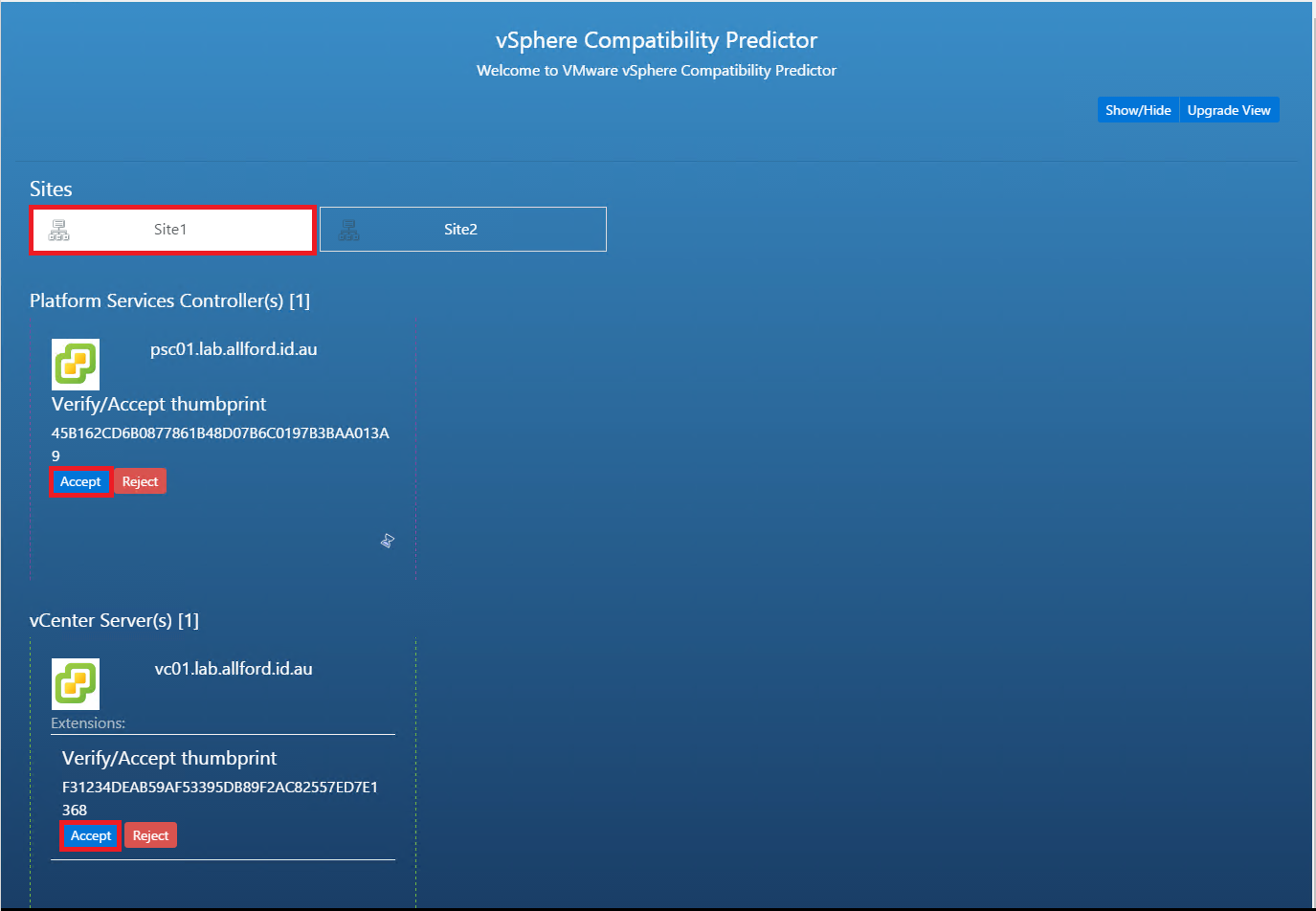This screenshot has width=1316, height=911.
Task: Click the pin icon in psc01 card
Action: click(388, 541)
